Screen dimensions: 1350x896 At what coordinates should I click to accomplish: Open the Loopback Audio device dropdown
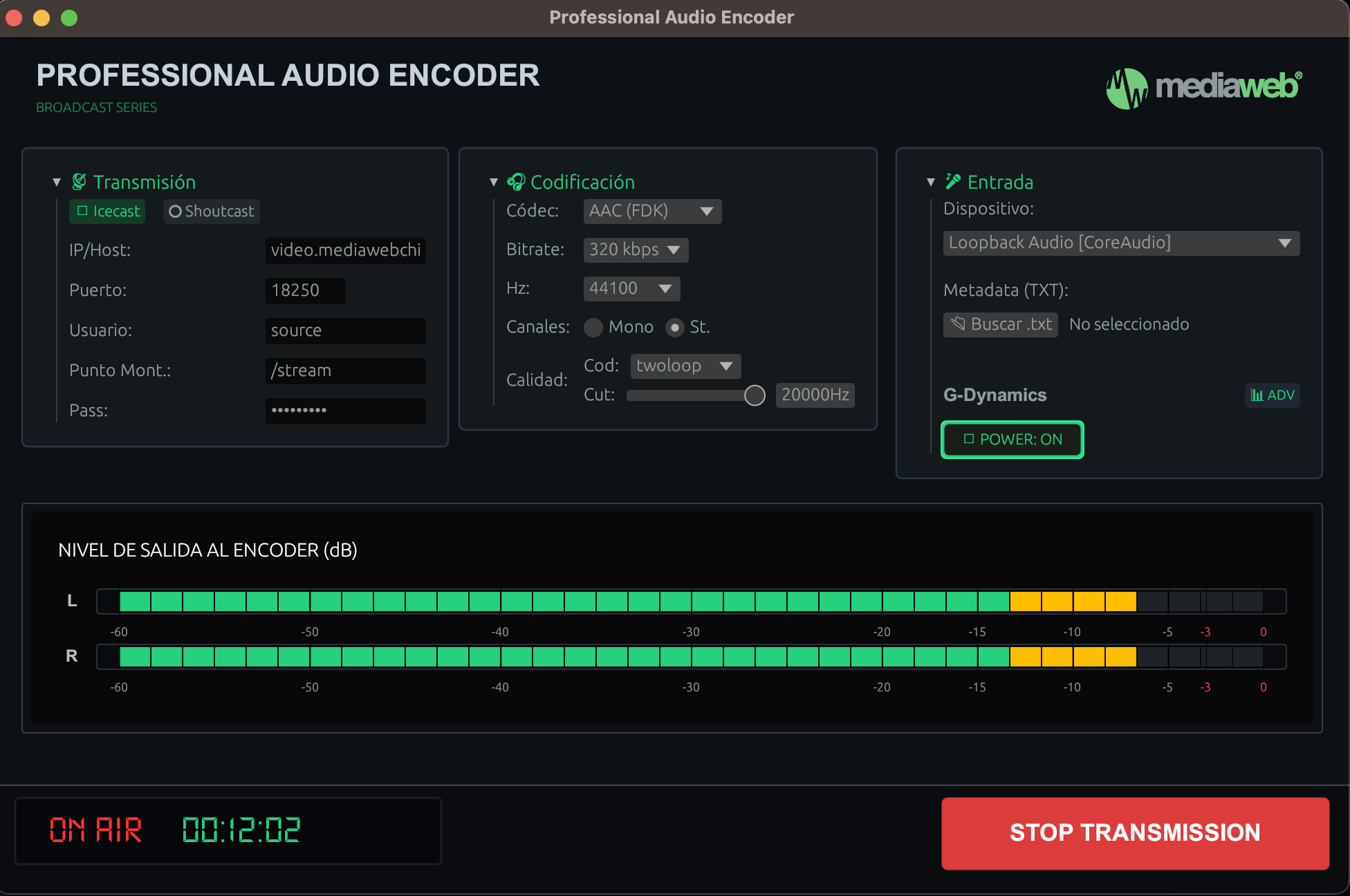click(x=1120, y=243)
